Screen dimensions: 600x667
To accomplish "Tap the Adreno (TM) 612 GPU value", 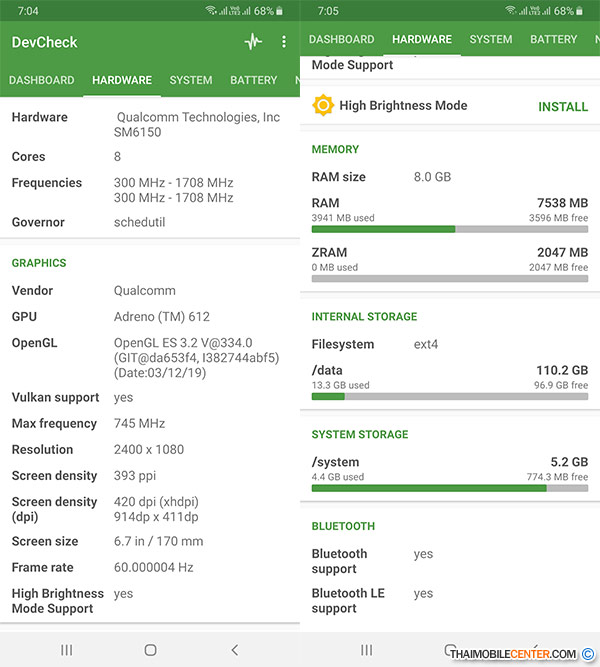I will click(x=162, y=316).
